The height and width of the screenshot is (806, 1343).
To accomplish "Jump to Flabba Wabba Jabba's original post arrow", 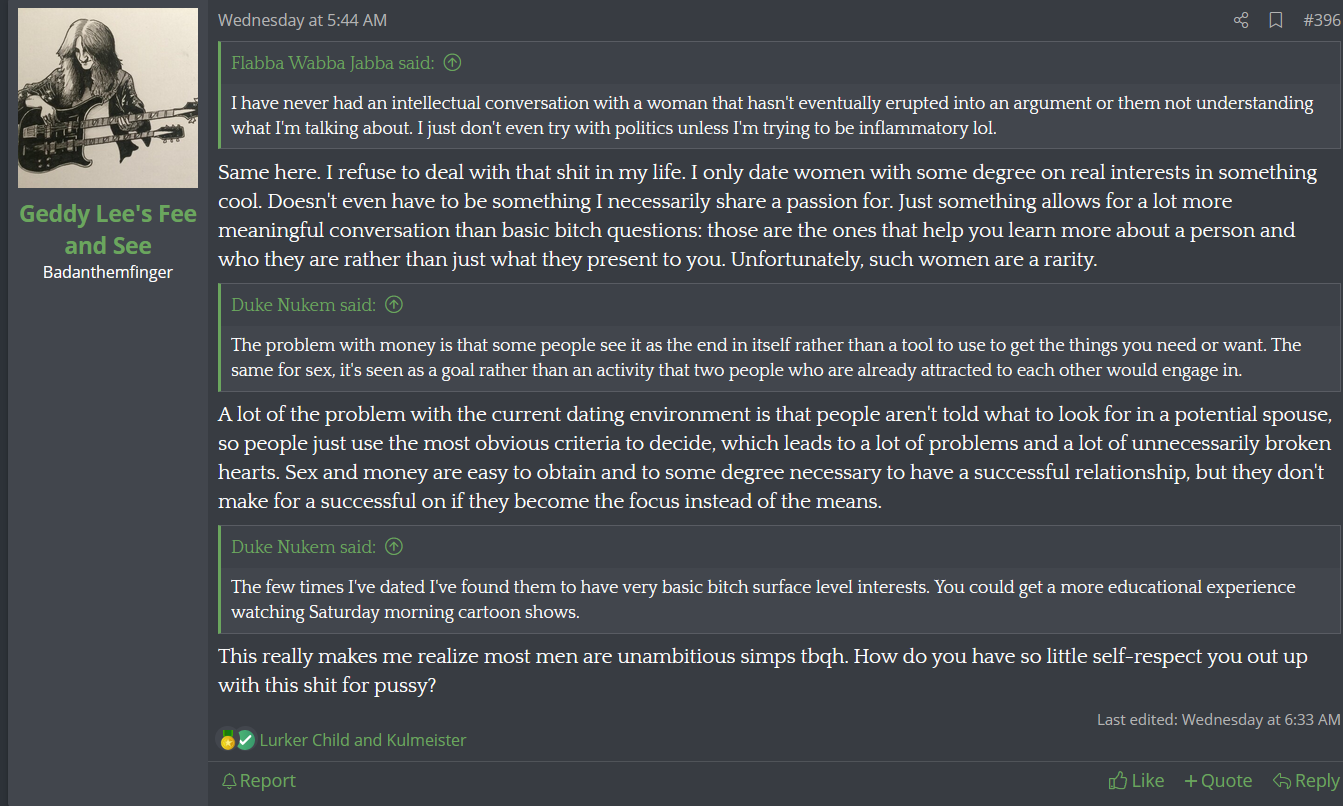I will (452, 63).
